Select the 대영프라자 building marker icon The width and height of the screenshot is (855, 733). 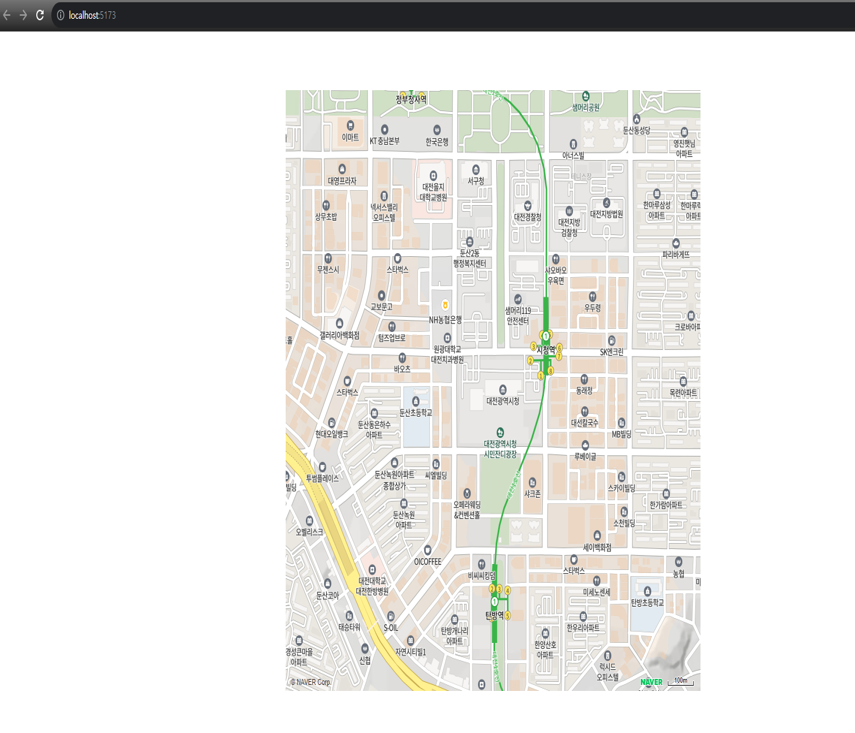coord(342,169)
